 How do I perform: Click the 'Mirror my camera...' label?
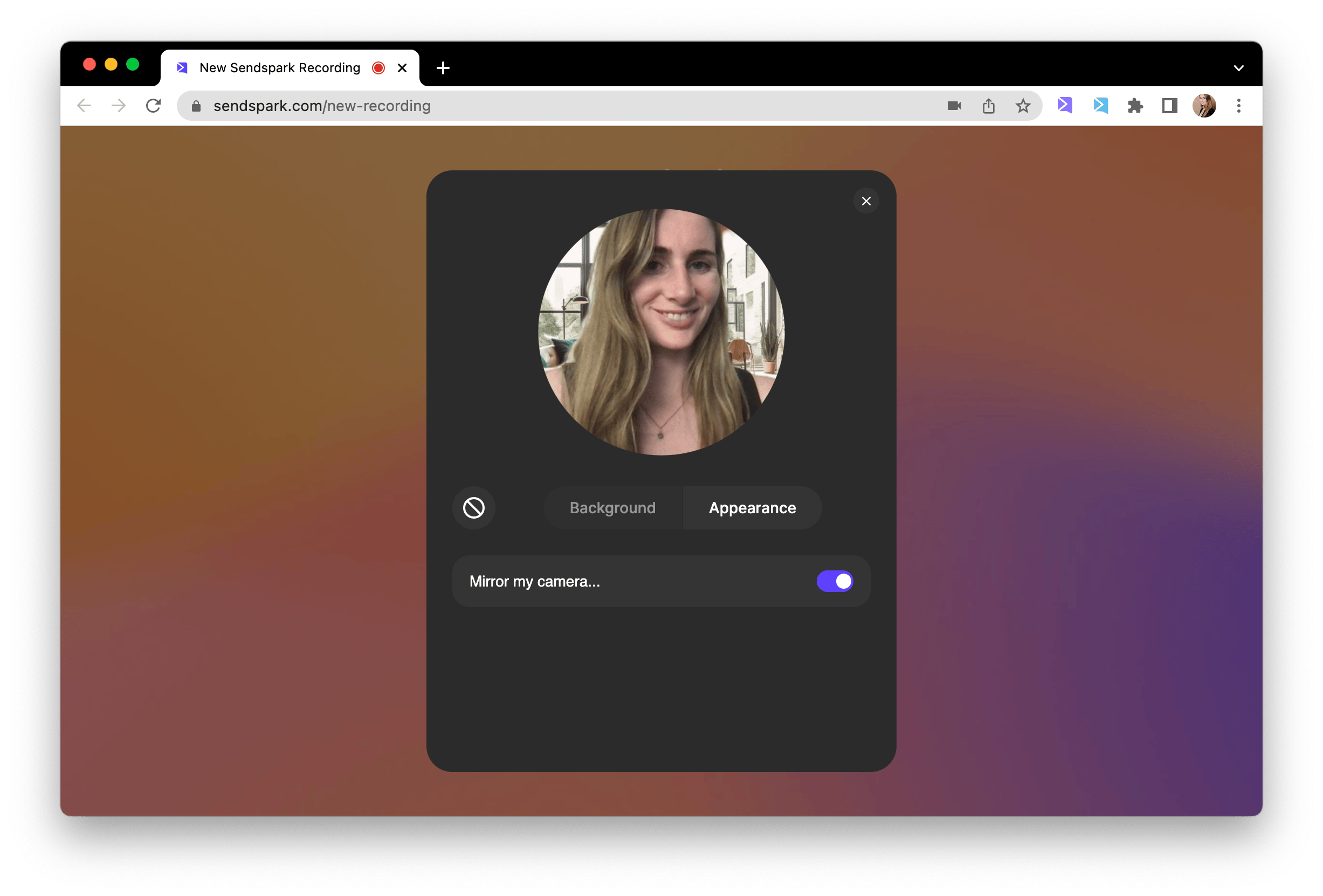coord(535,581)
